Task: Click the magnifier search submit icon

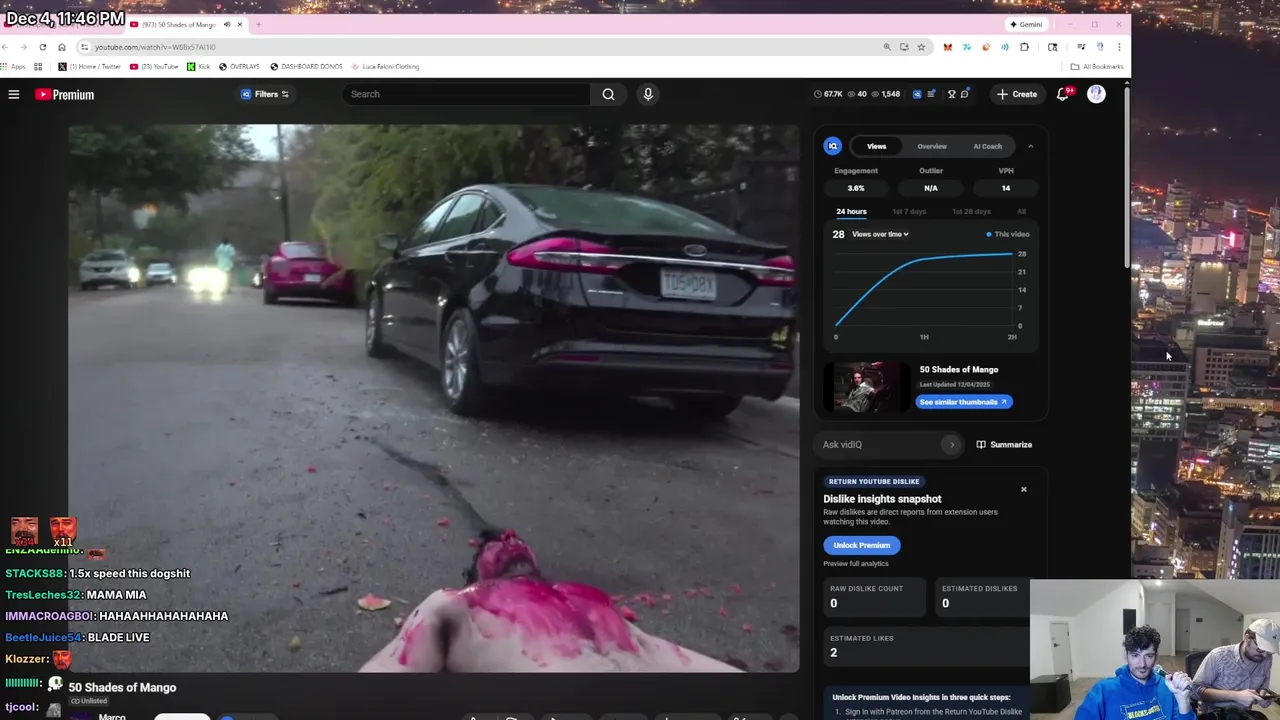Action: [x=608, y=94]
